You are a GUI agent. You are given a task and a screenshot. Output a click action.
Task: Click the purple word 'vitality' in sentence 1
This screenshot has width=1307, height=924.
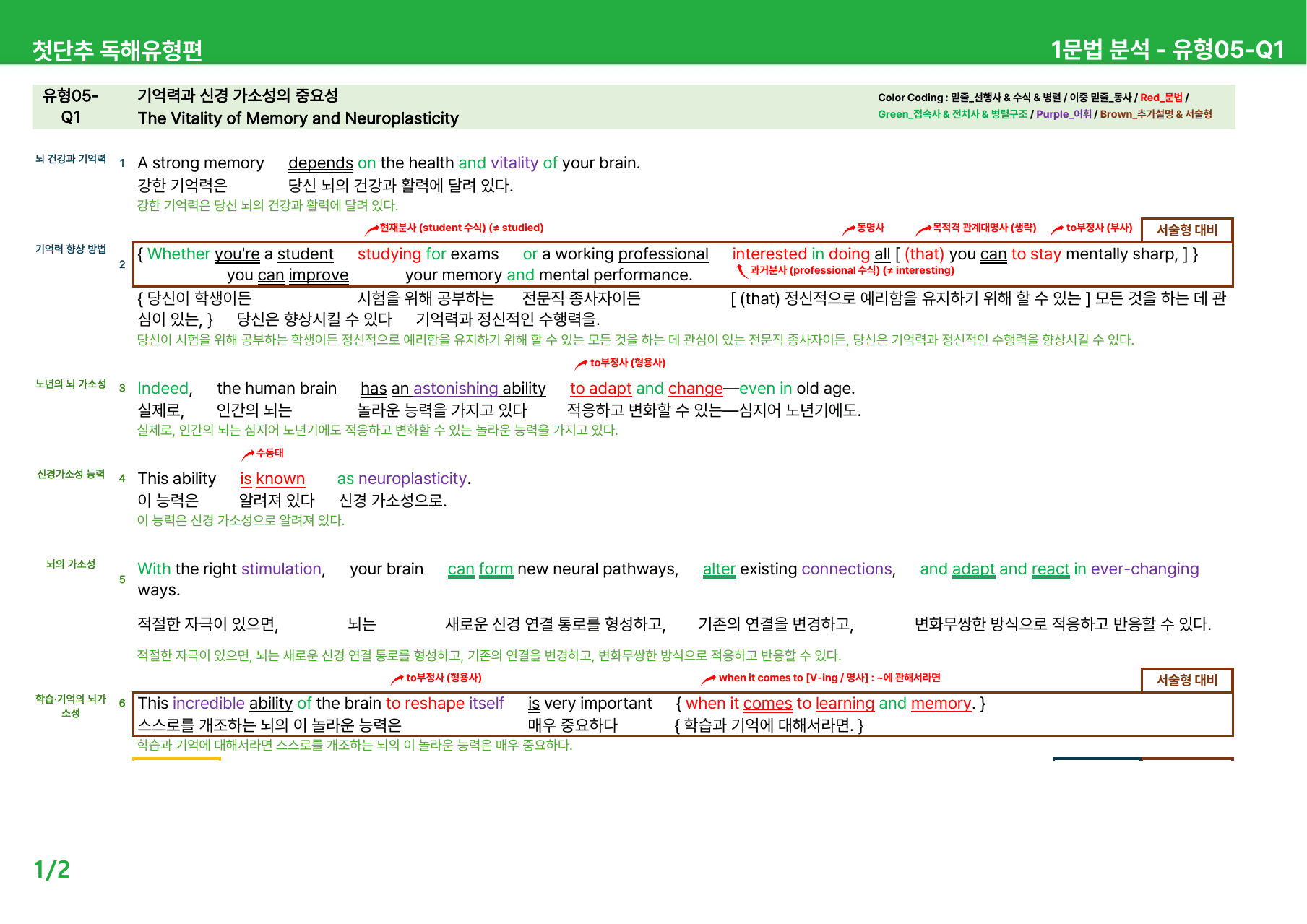[514, 163]
